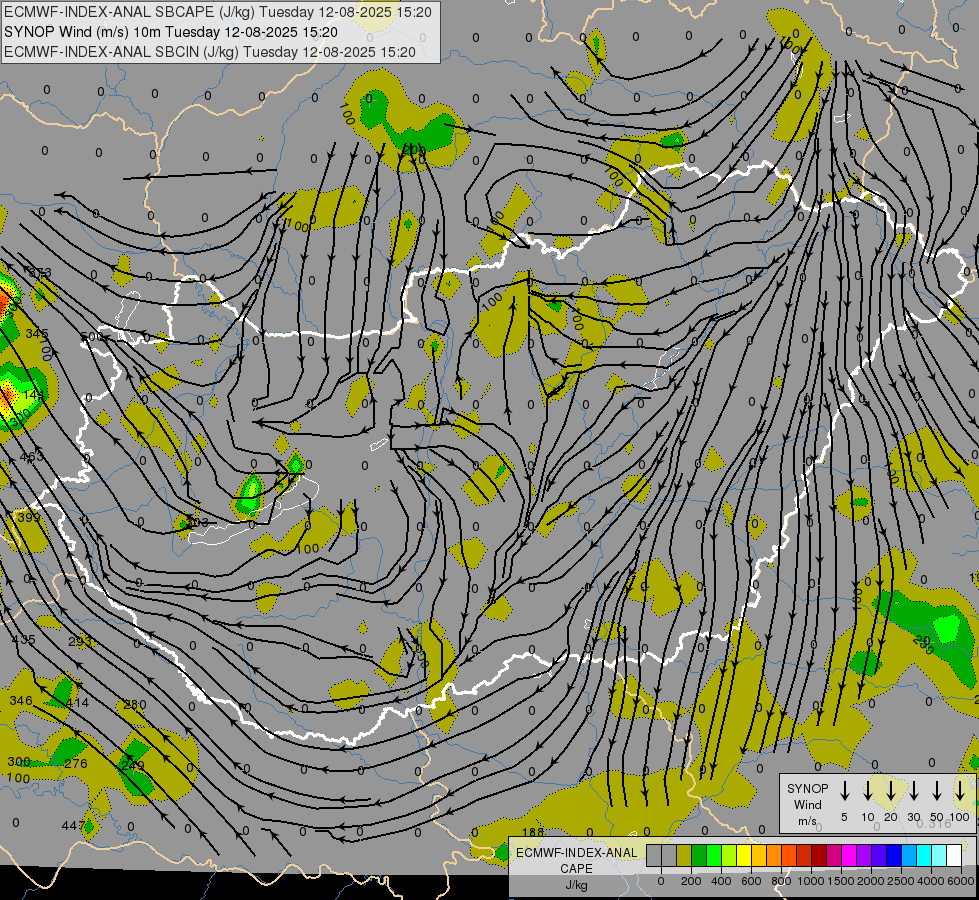Click the SYNOP Wind 10m title line
Image resolution: width=979 pixels, height=900 pixels.
click(171, 32)
